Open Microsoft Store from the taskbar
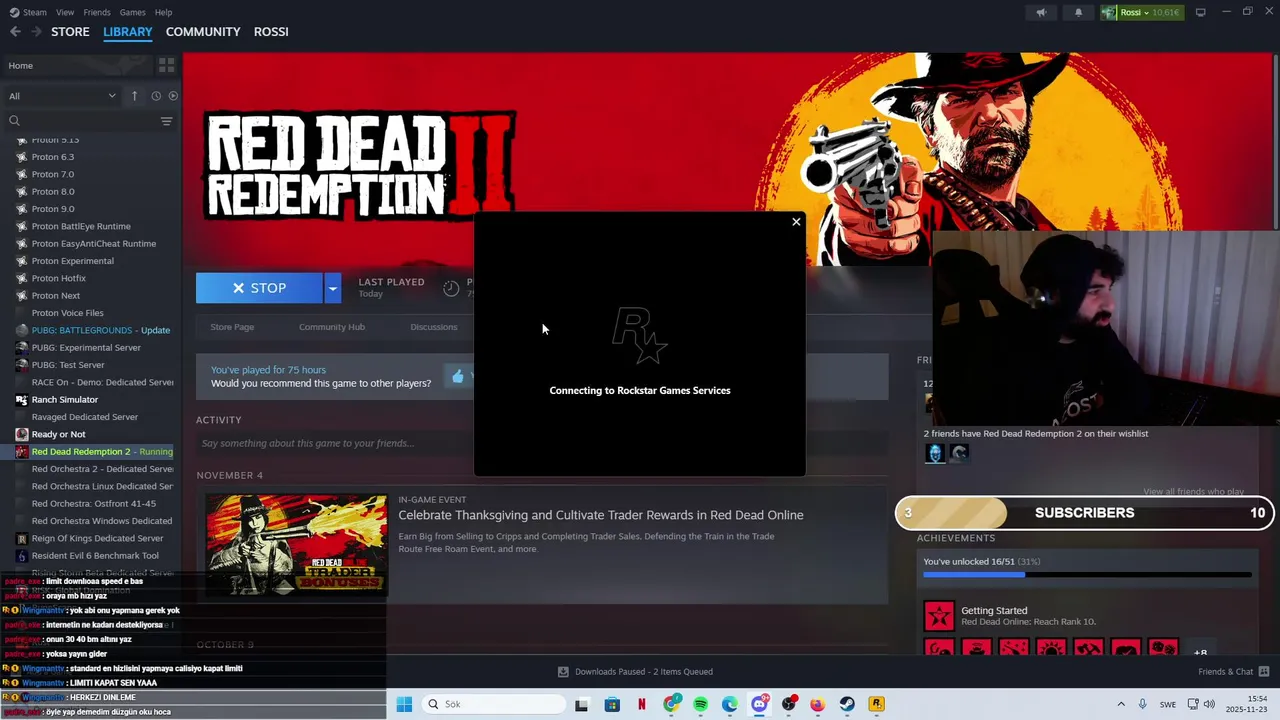Image resolution: width=1280 pixels, height=720 pixels. pyautogui.click(x=612, y=704)
